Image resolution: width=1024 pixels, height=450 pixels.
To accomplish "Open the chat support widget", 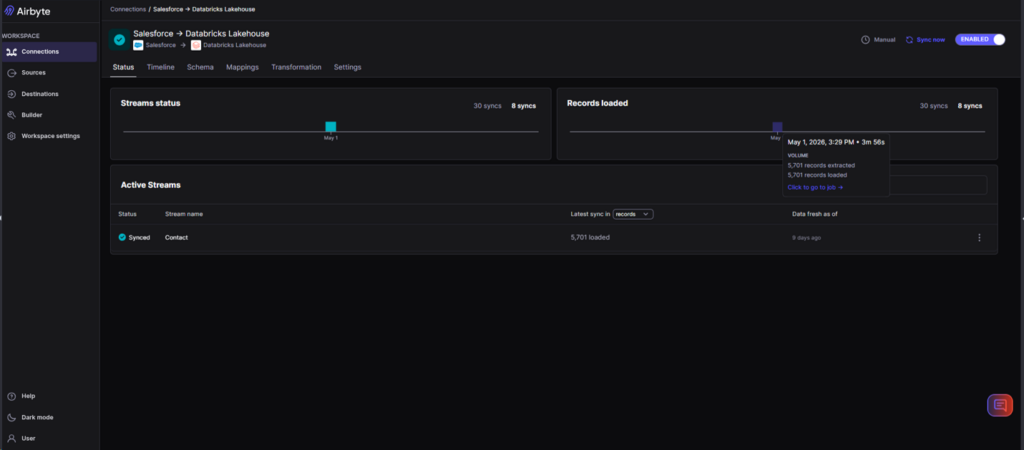I will point(1000,405).
